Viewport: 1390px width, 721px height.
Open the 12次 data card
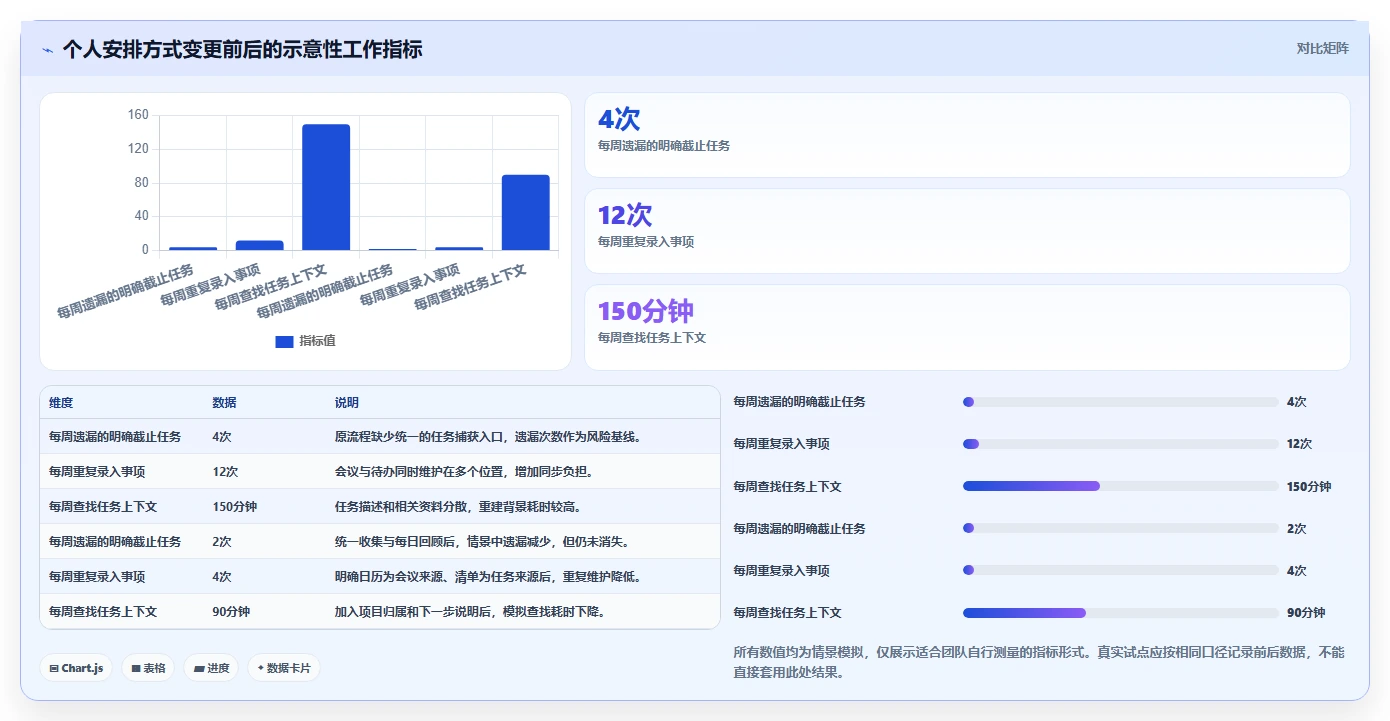pyautogui.click(x=967, y=231)
